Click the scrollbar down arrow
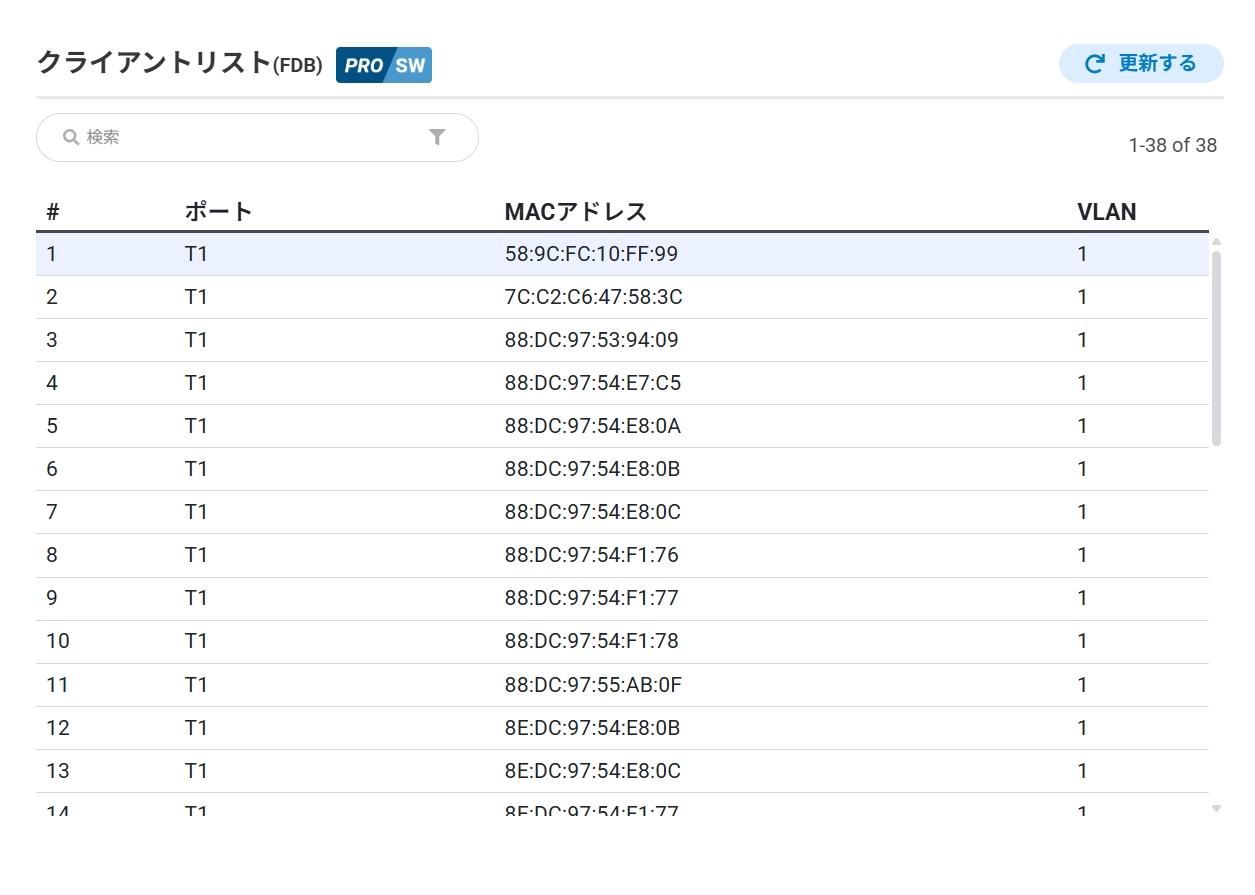This screenshot has width=1255, height=895. (x=1216, y=808)
